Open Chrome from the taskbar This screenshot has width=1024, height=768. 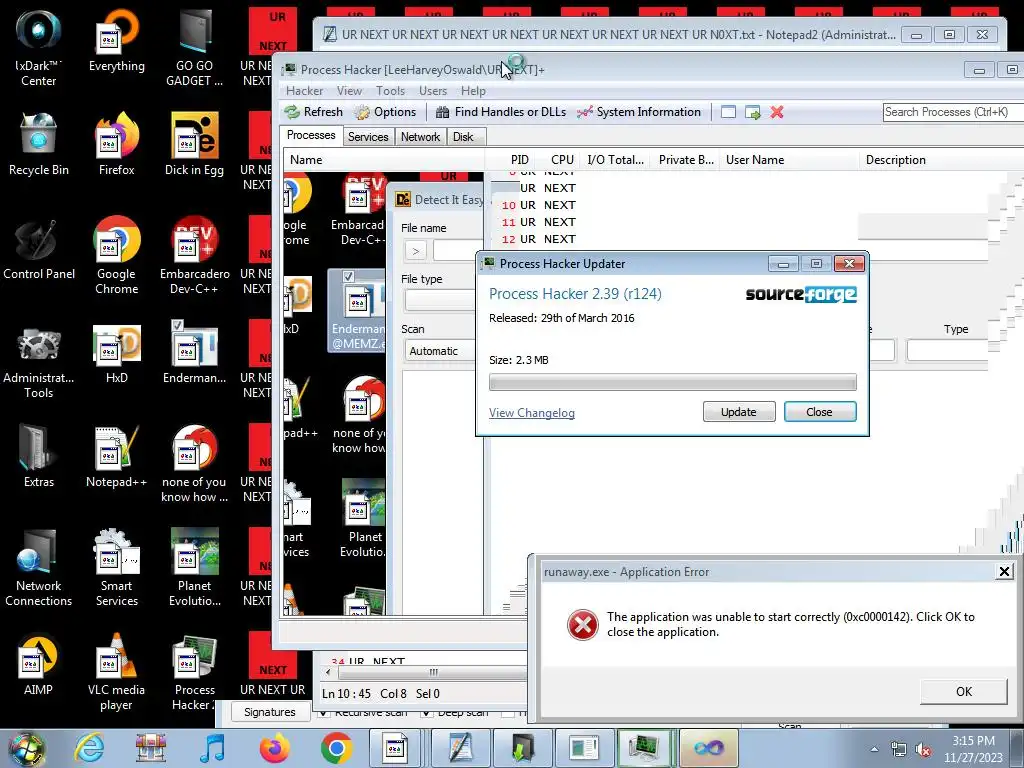[x=336, y=748]
